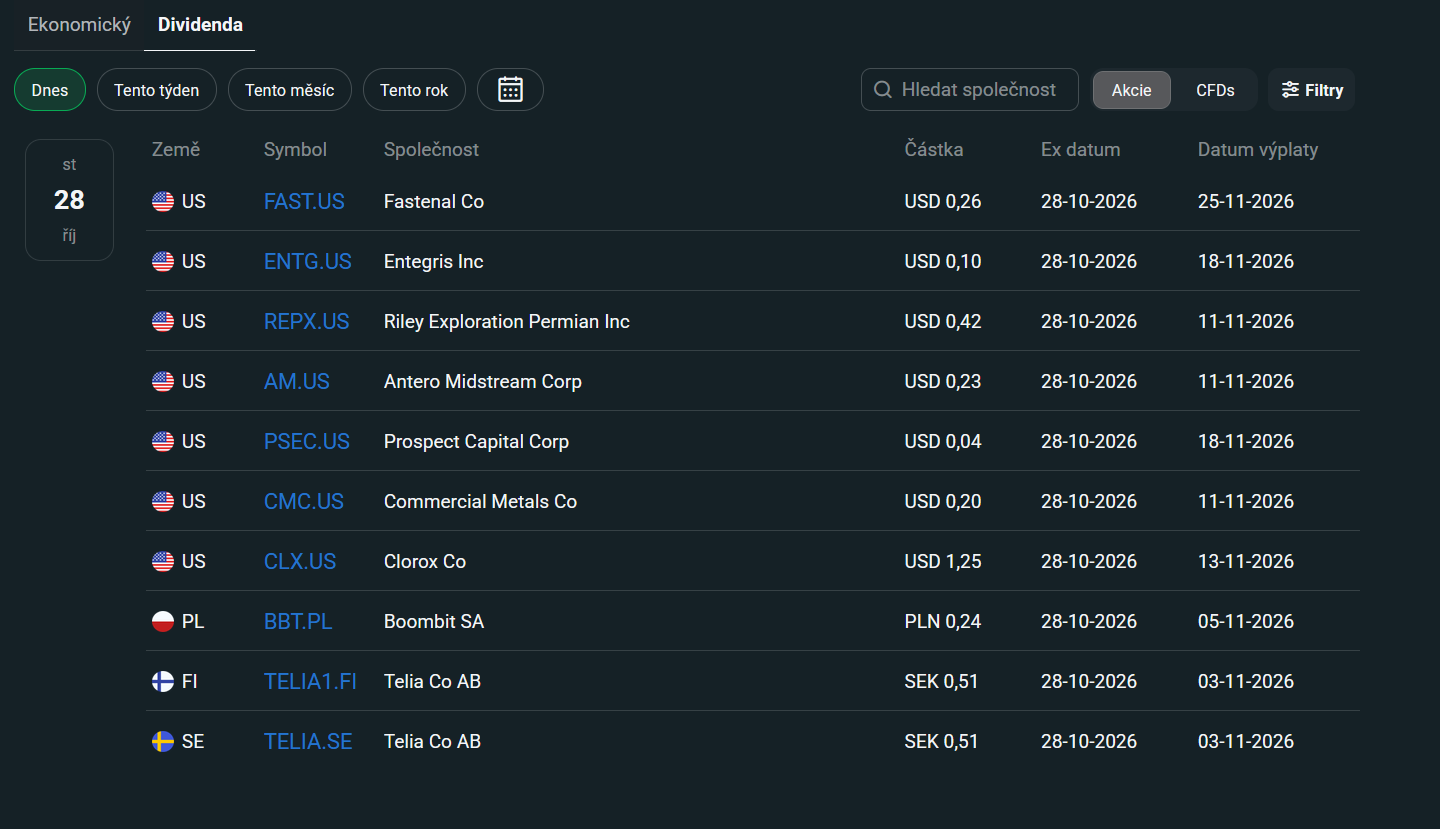This screenshot has height=829, width=1440.
Task: Click Commercial Metals Co company name
Action: pos(480,502)
